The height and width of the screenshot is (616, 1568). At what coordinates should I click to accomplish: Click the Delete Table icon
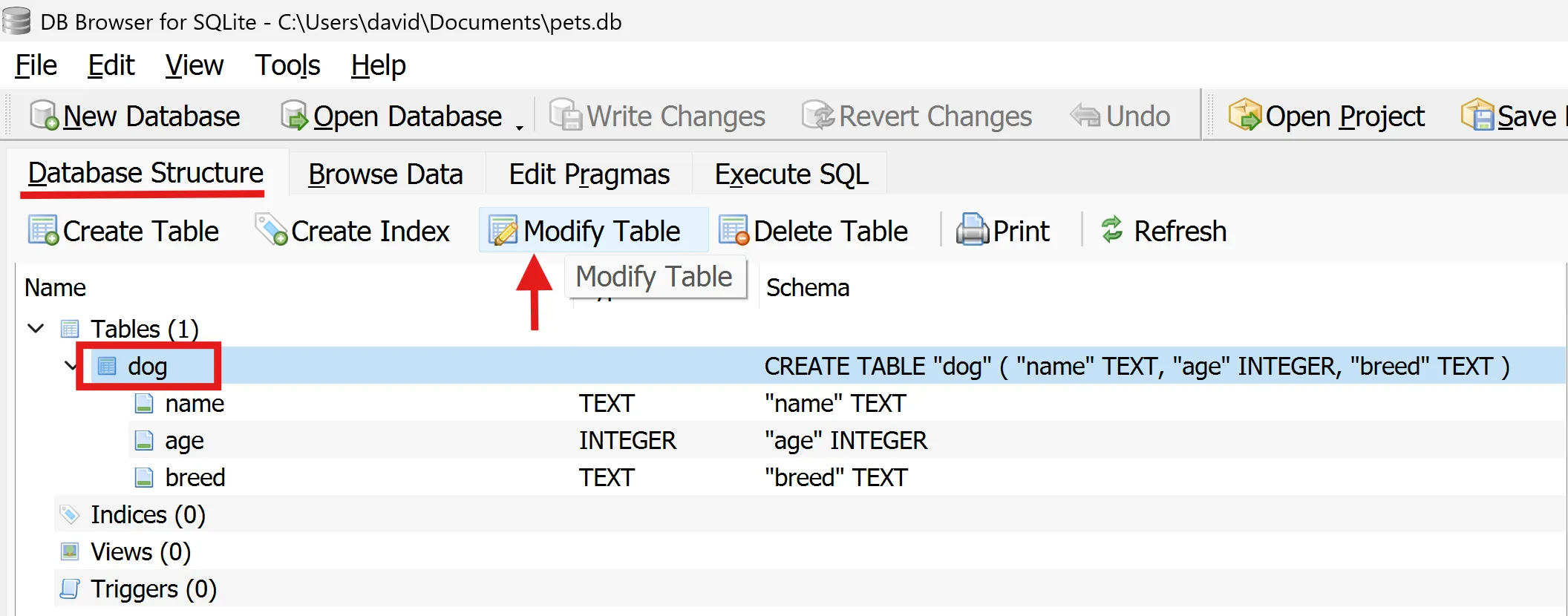pyautogui.click(x=734, y=231)
